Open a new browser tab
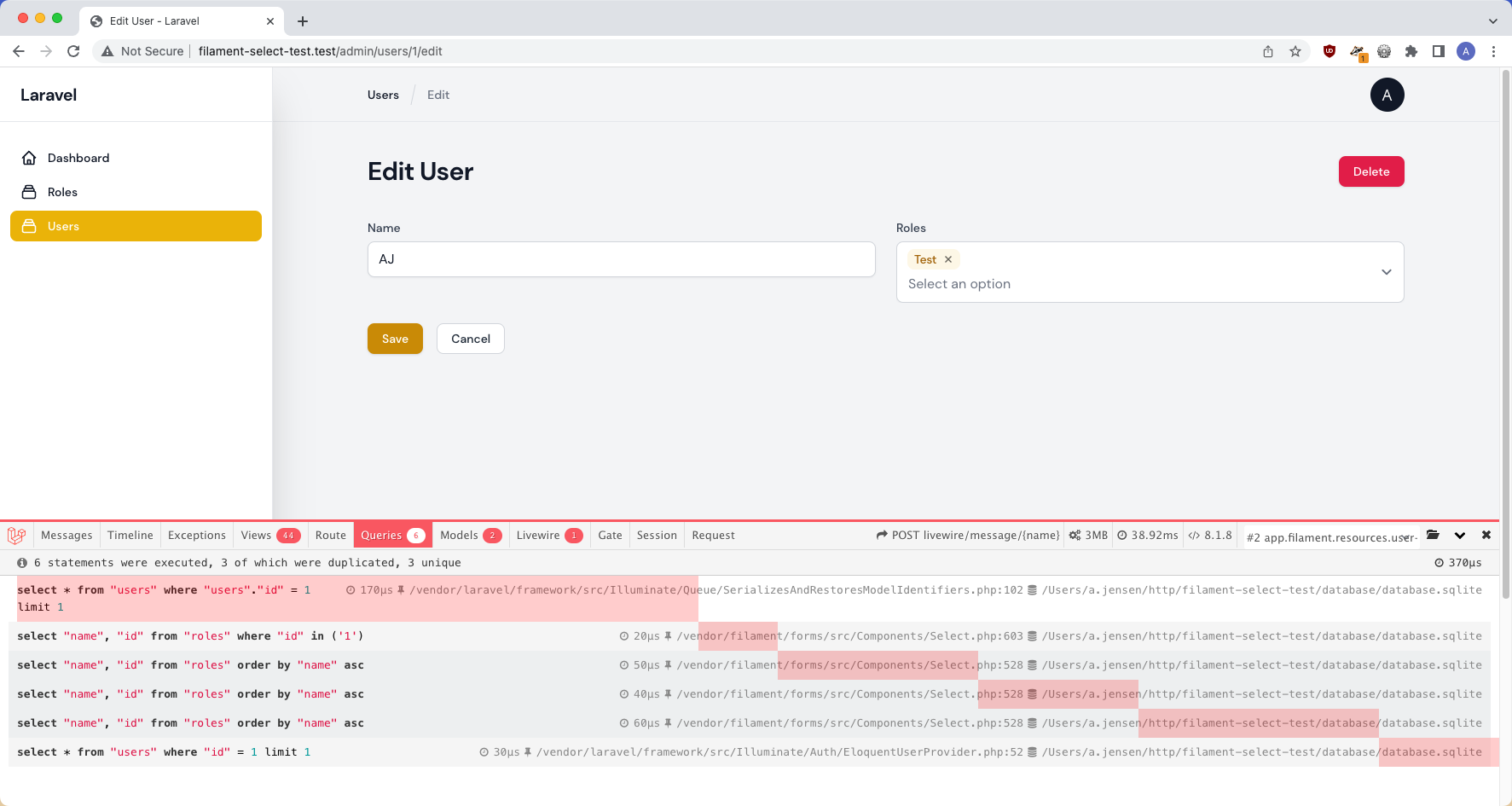The height and width of the screenshot is (806, 1512). click(x=303, y=21)
